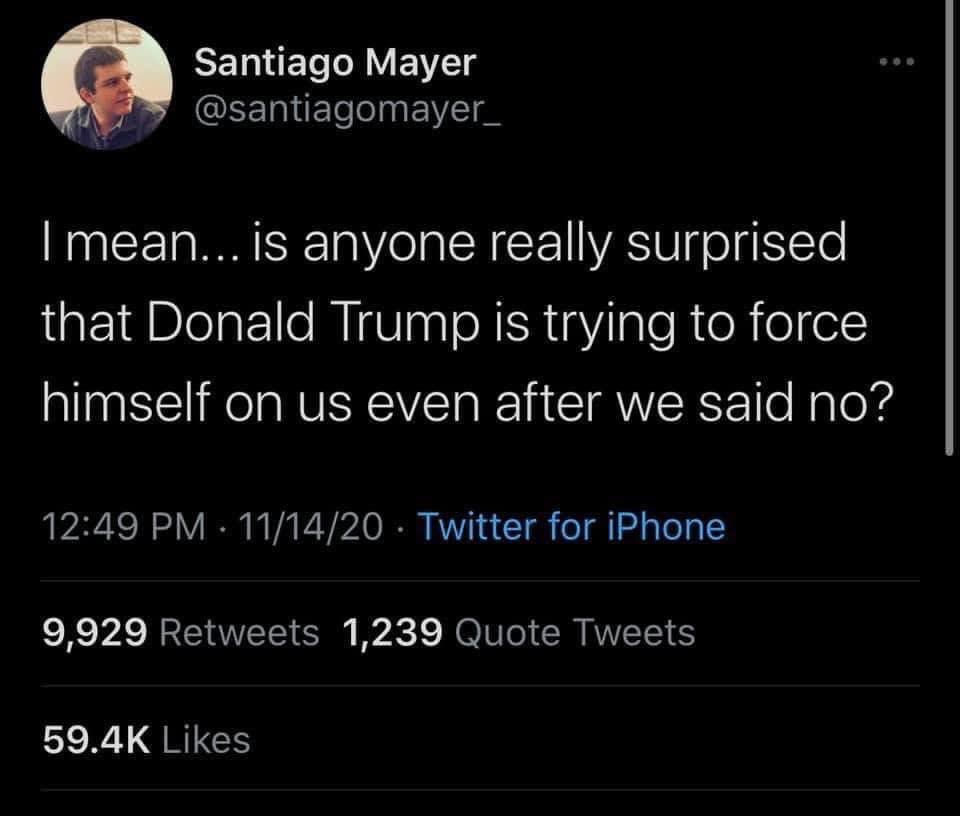Click "himself on us" in the tweet
Viewport: 960px width, 816px height.
coord(197,403)
